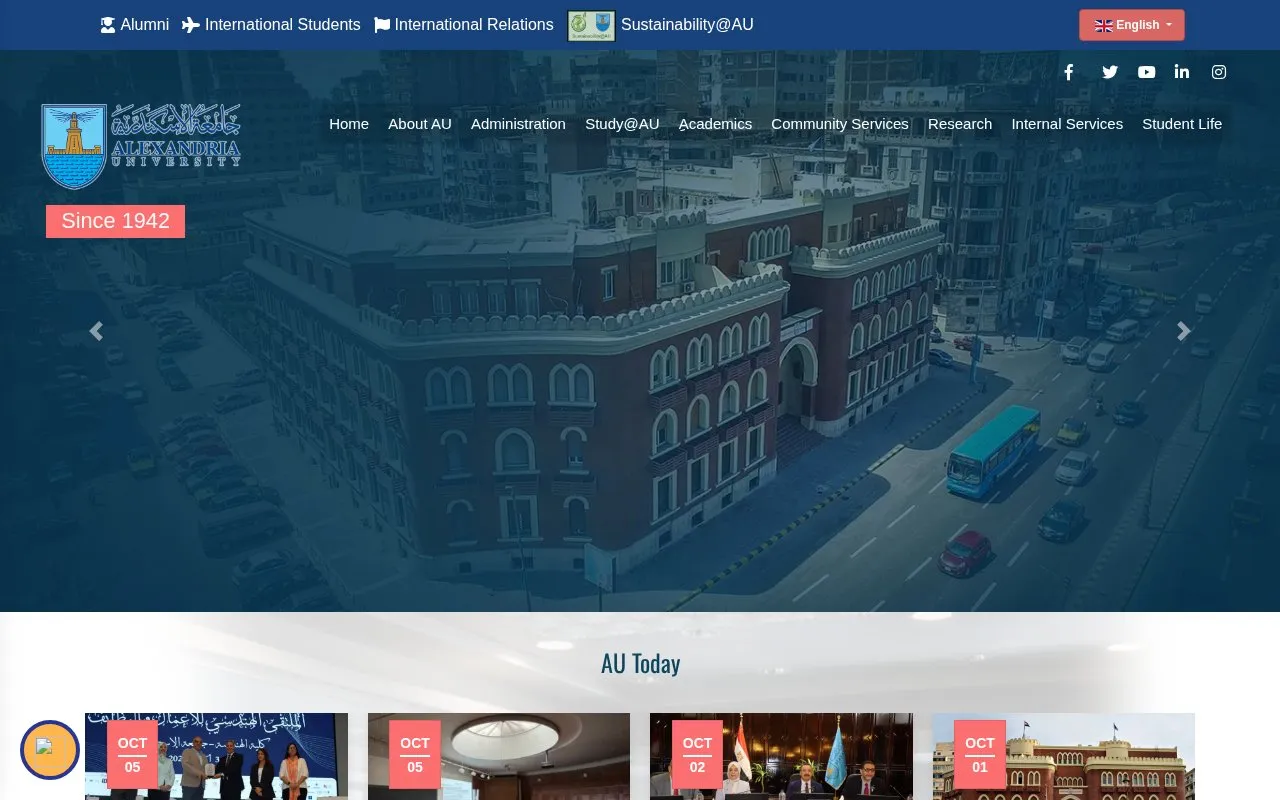Open the Research menu

tap(960, 124)
